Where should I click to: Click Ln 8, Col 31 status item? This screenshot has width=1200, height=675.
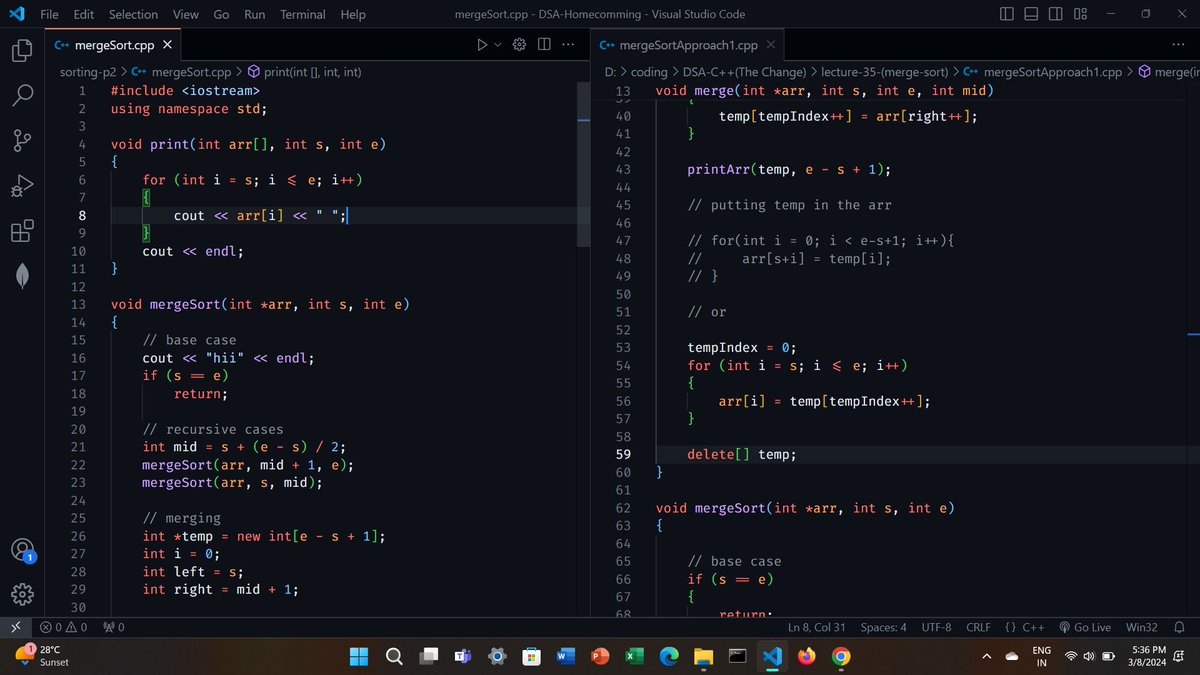(817, 627)
